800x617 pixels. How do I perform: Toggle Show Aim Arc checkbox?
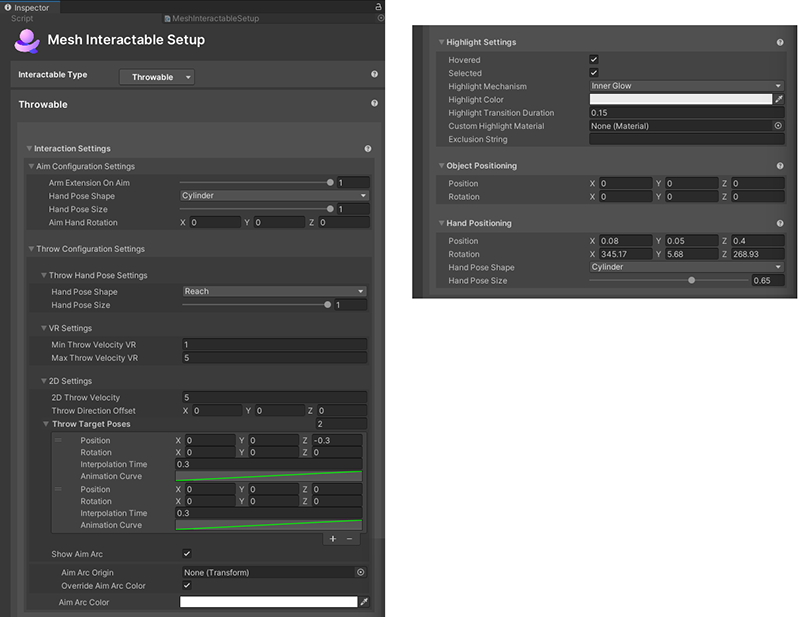click(x=187, y=554)
